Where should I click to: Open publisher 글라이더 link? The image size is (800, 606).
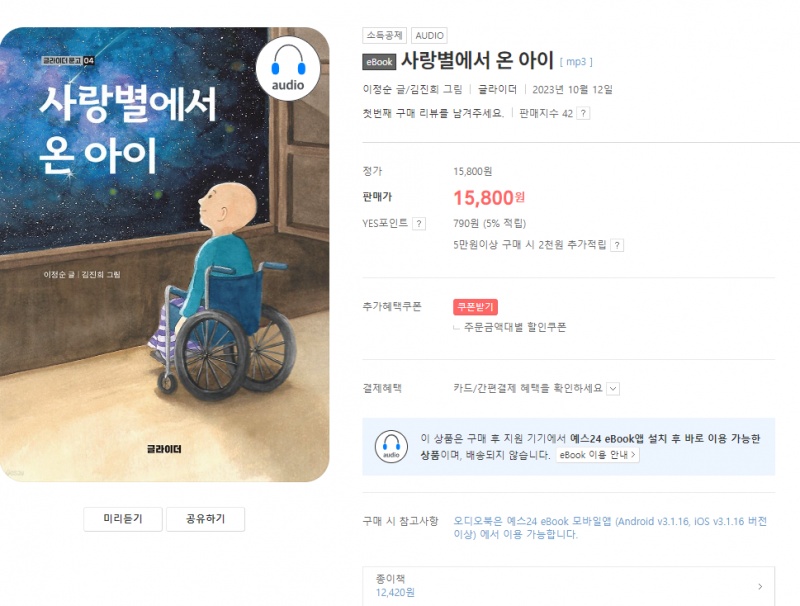click(497, 89)
